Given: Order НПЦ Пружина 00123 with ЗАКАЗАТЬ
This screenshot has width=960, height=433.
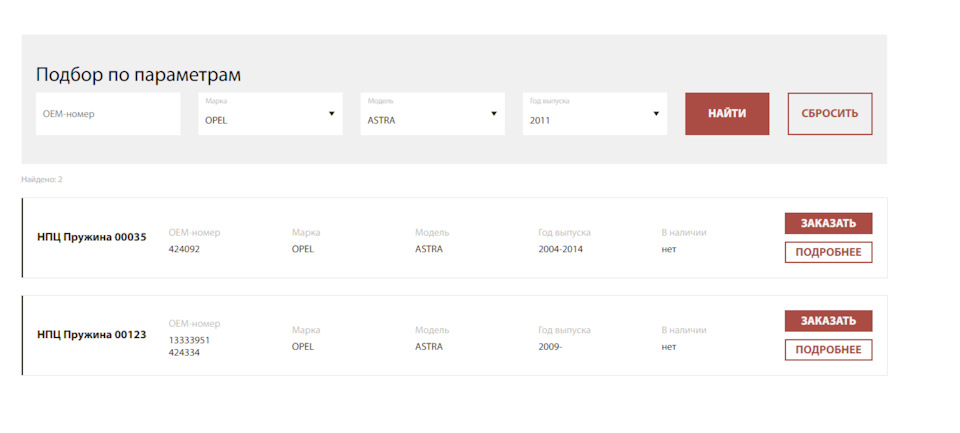Looking at the screenshot, I should click(828, 321).
